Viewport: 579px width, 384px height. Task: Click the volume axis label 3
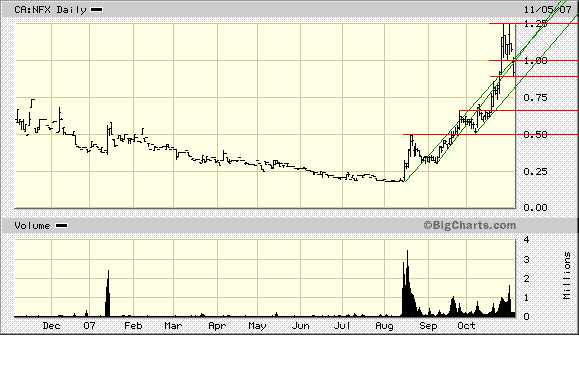(527, 259)
